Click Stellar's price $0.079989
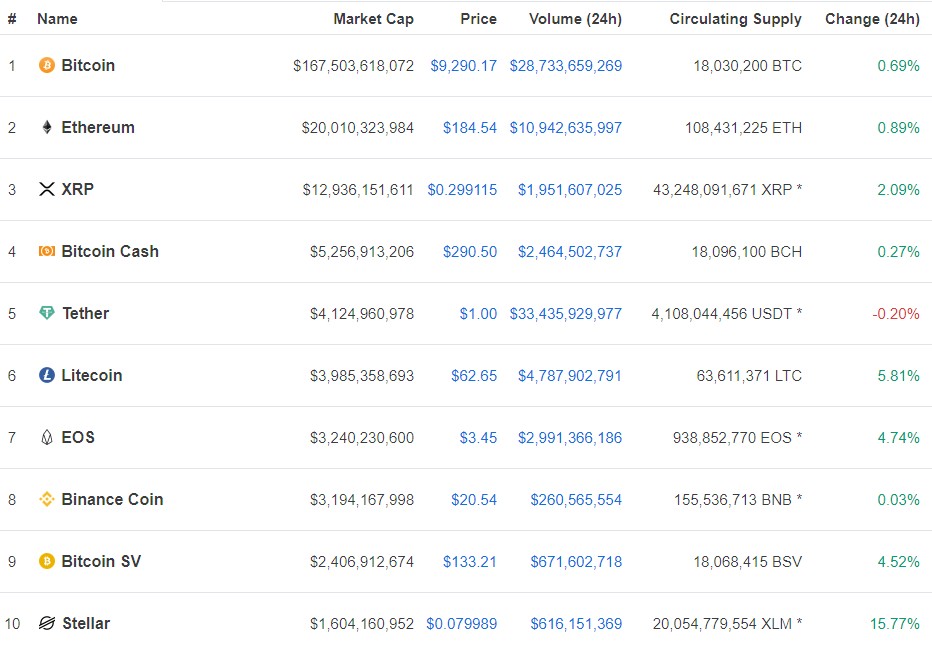 click(462, 624)
